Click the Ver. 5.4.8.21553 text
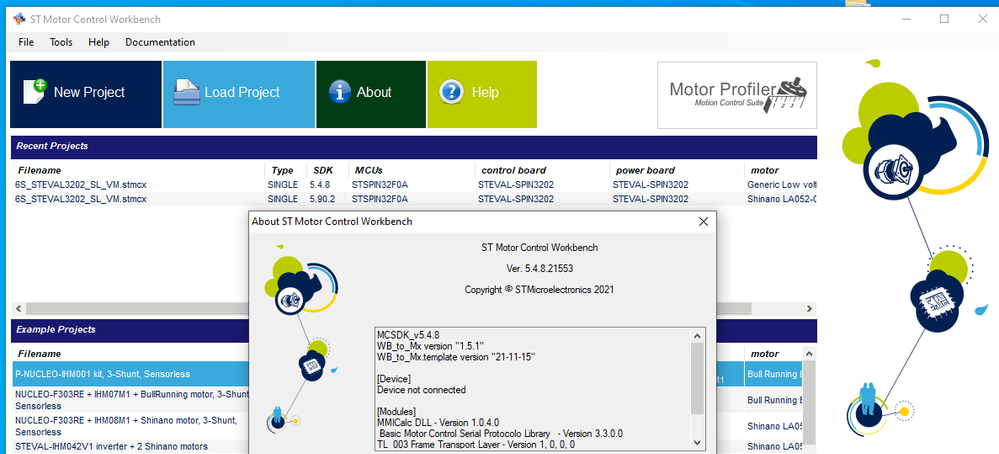This screenshot has width=999, height=454. (x=540, y=268)
